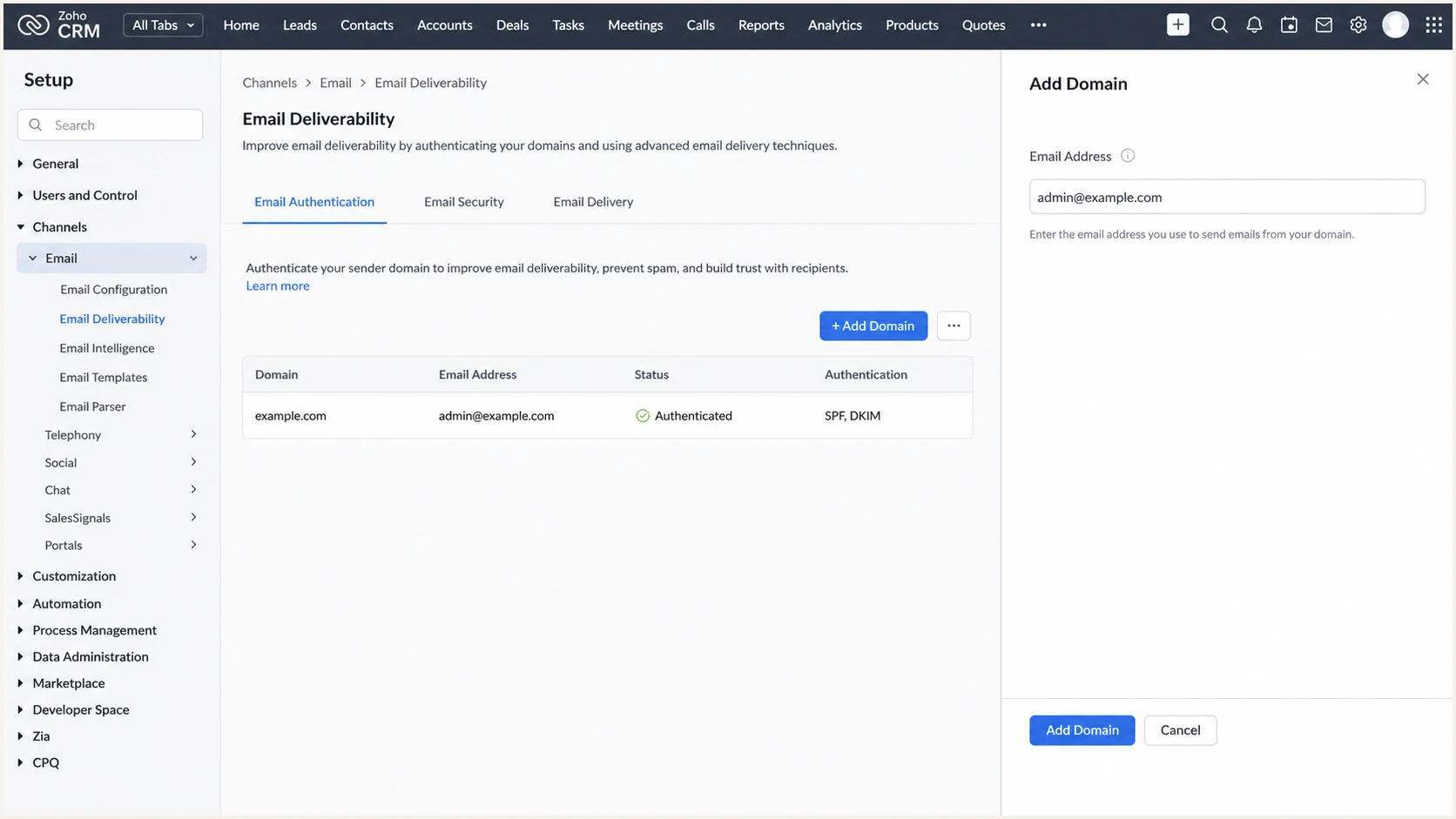The width and height of the screenshot is (1456, 819).
Task: Expand the Marketplace section
Action: pos(20,683)
